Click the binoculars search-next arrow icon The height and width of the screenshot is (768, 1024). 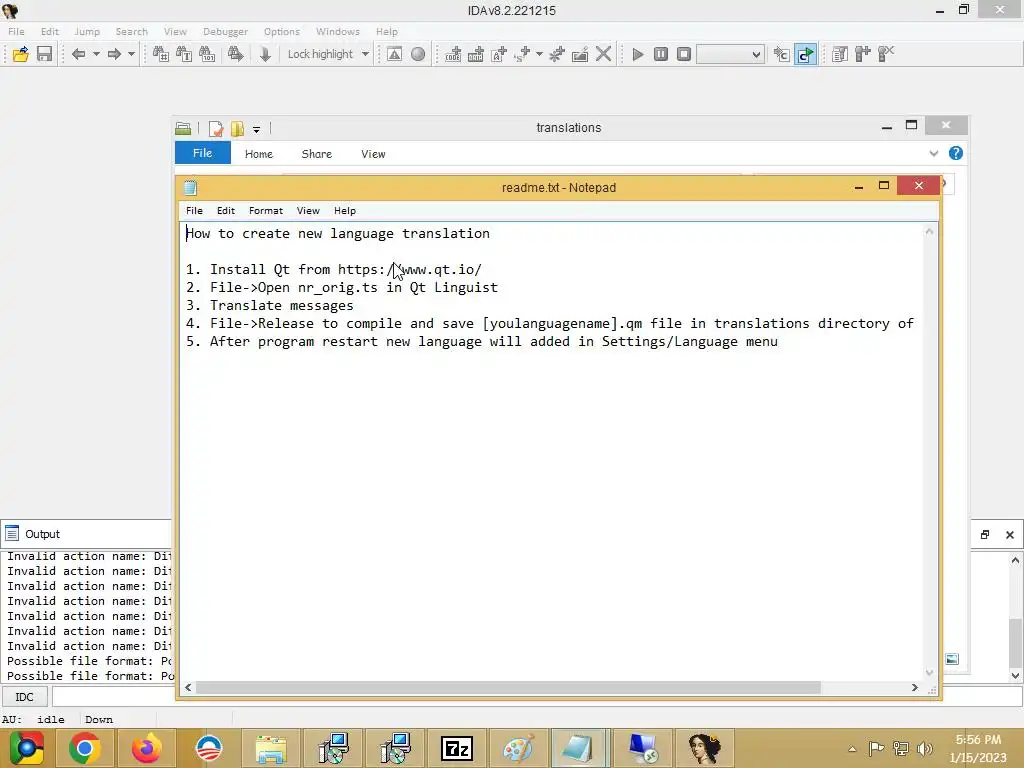click(236, 54)
